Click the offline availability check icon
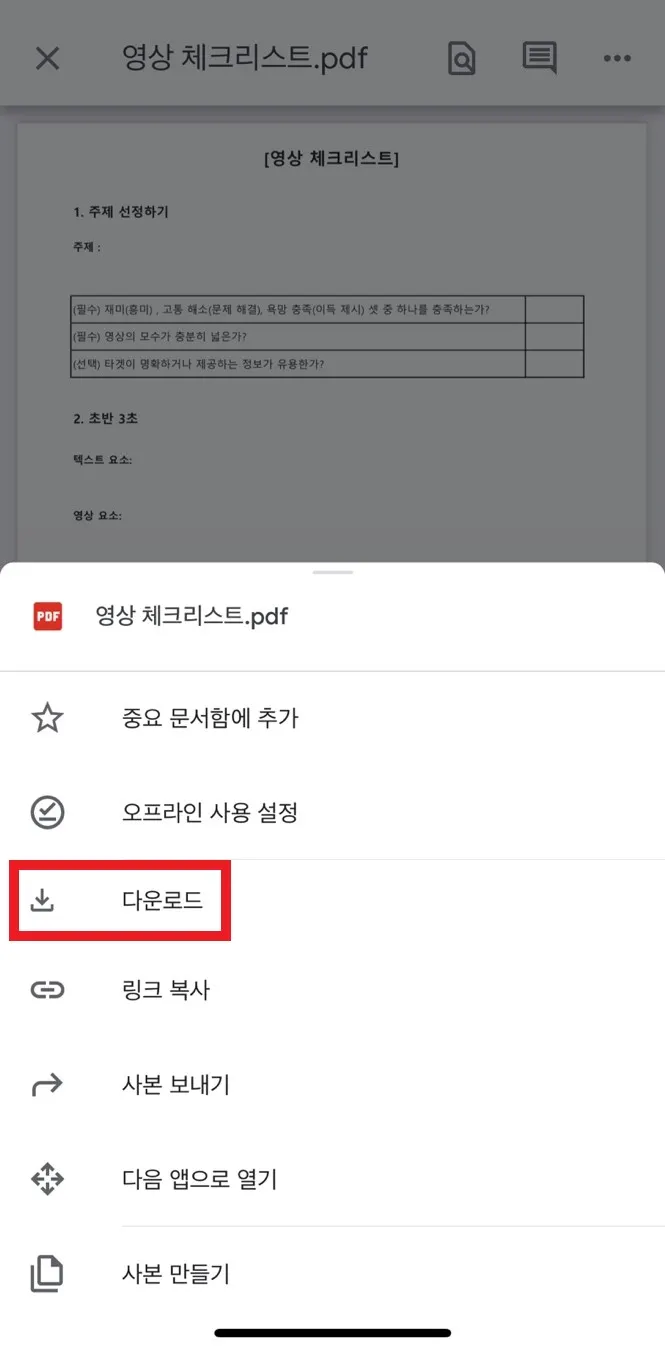Viewport: 665px width, 1351px height. 47,812
